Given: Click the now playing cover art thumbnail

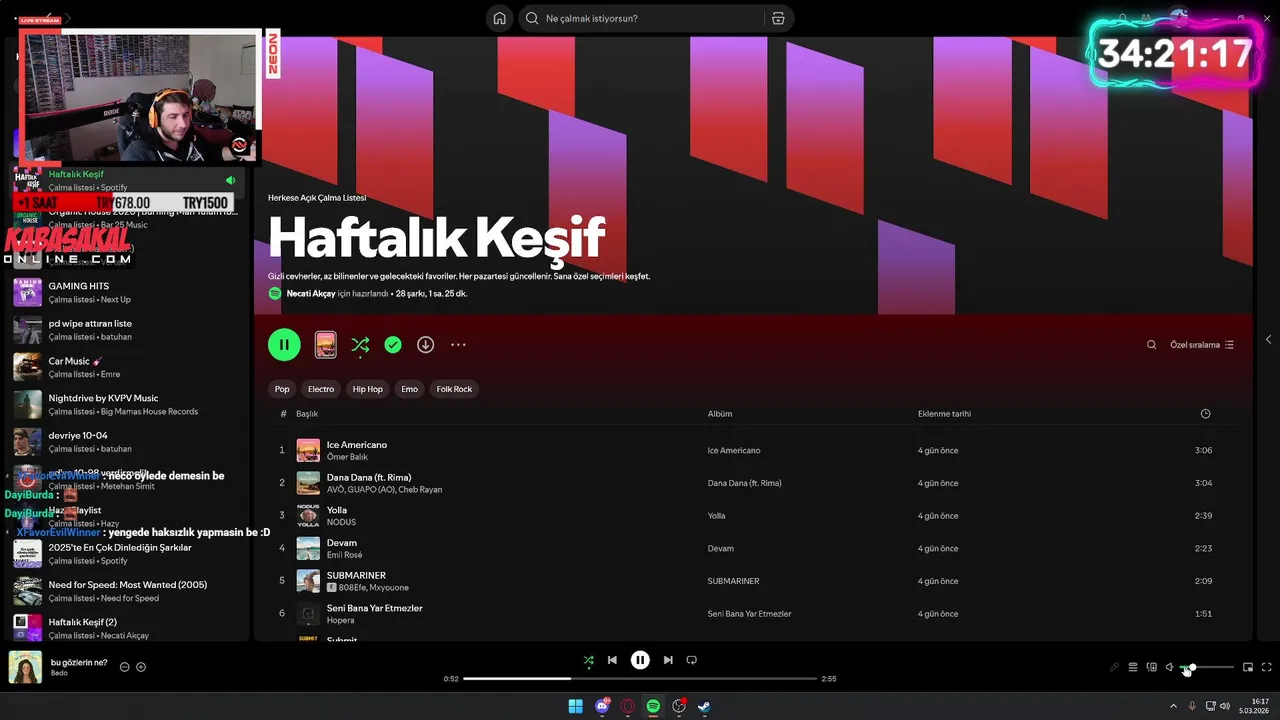Looking at the screenshot, I should (x=25, y=667).
